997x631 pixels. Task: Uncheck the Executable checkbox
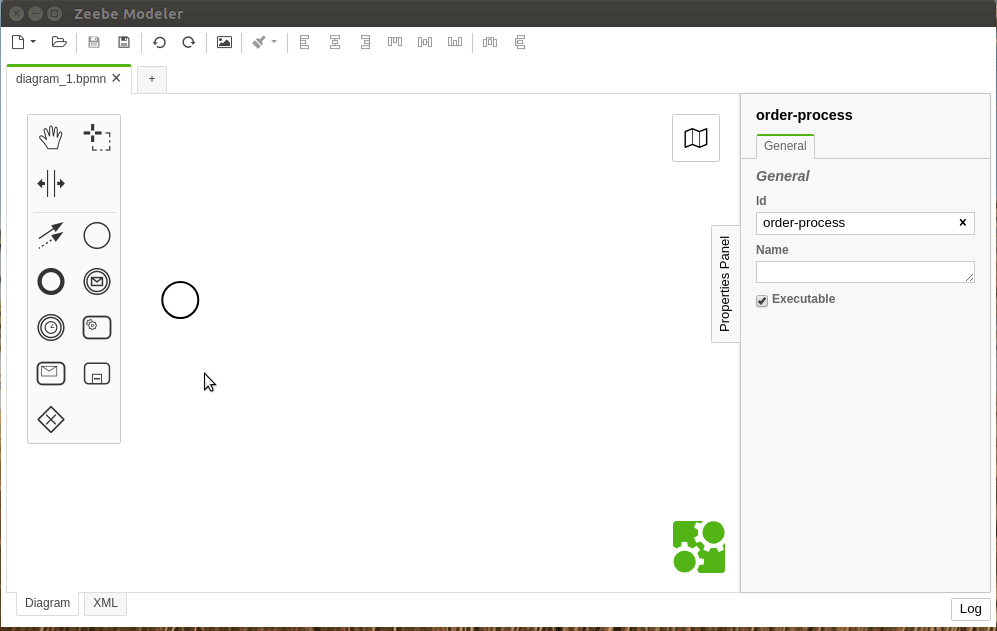(x=762, y=300)
